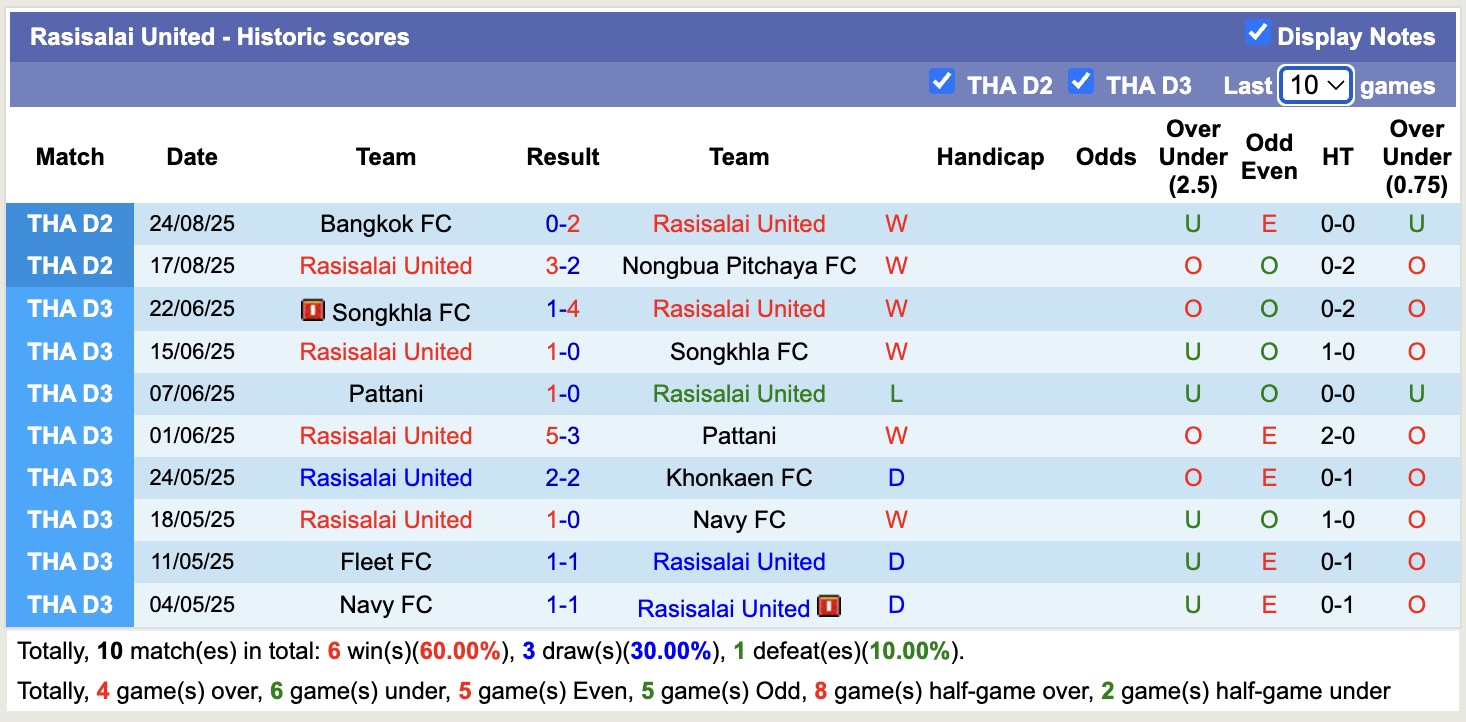This screenshot has height=722, width=1466.
Task: Expand the games selector showing 10
Action: point(1314,87)
